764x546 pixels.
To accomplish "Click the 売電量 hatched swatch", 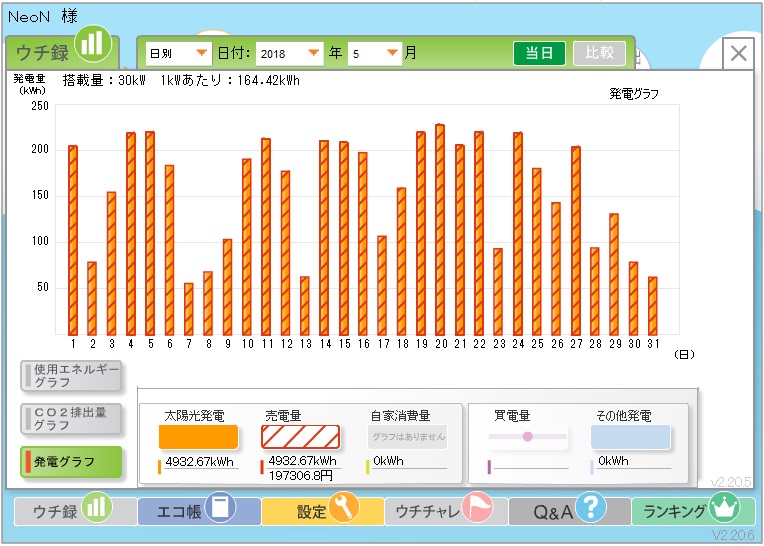I will tap(301, 436).
